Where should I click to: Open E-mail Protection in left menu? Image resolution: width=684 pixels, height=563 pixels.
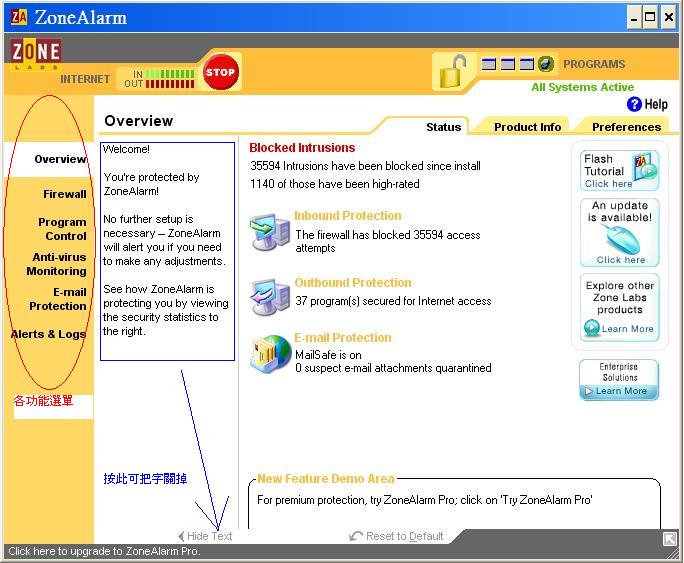58,299
